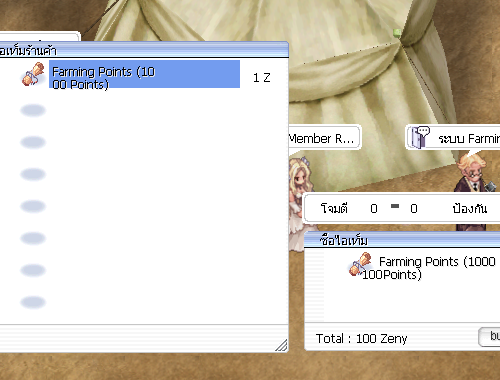Click the ไอเท็มร้านค้า shop window title bar
Screen dimensions: 500x380
click(x=144, y=50)
